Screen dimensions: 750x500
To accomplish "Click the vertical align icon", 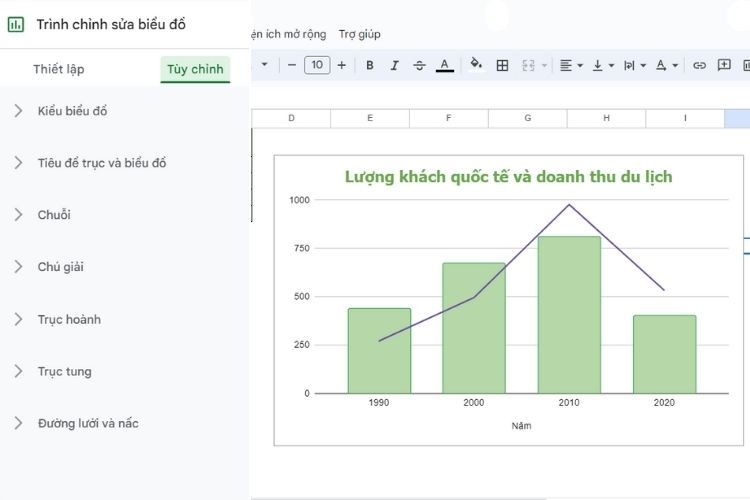I will pos(597,66).
